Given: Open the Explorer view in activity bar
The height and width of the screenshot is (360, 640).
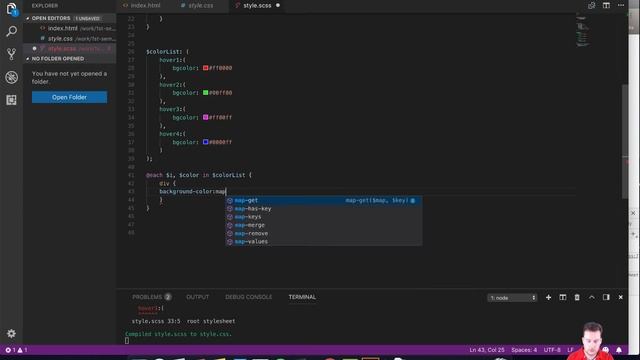Looking at the screenshot, I should [x=11, y=9].
